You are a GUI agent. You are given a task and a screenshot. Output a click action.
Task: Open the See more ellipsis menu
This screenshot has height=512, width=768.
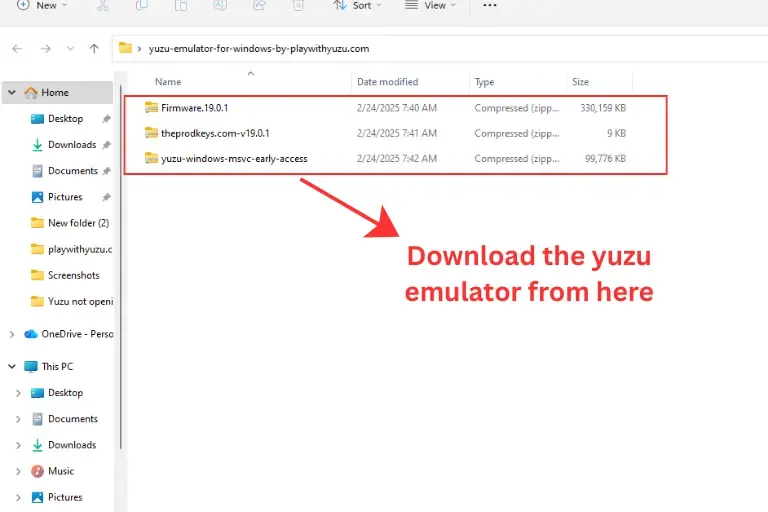pyautogui.click(x=490, y=5)
